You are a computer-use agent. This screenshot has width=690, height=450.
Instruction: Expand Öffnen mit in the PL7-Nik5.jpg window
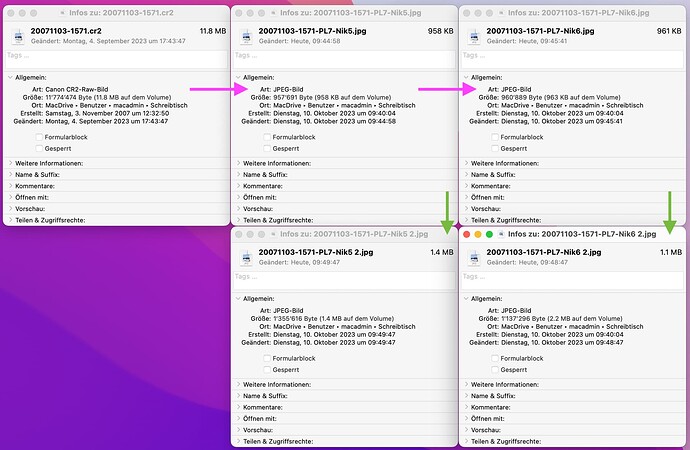pyautogui.click(x=238, y=198)
